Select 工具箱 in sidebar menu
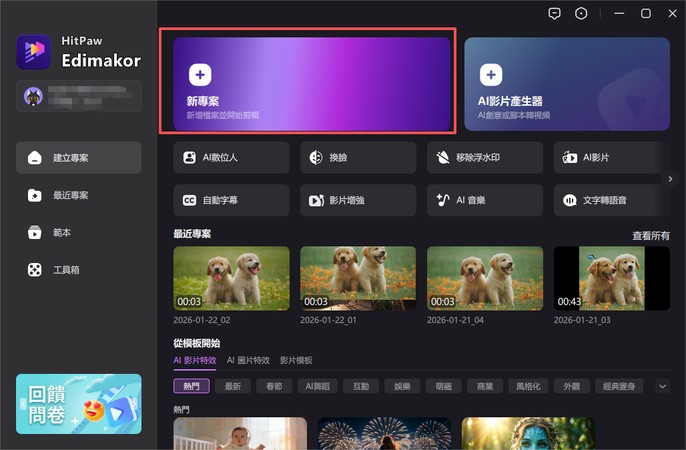Image resolution: width=686 pixels, height=450 pixels. click(79, 270)
